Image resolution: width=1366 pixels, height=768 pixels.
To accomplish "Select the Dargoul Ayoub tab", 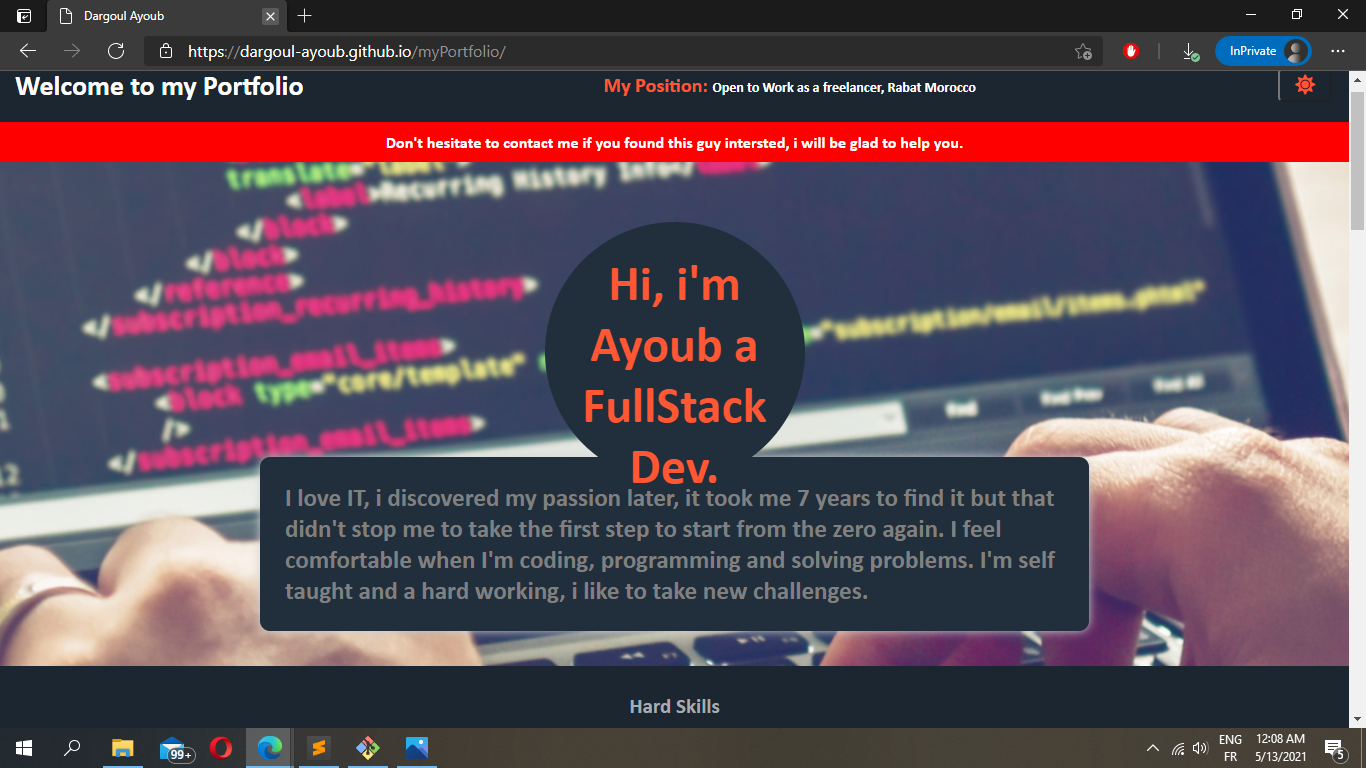I will (160, 16).
